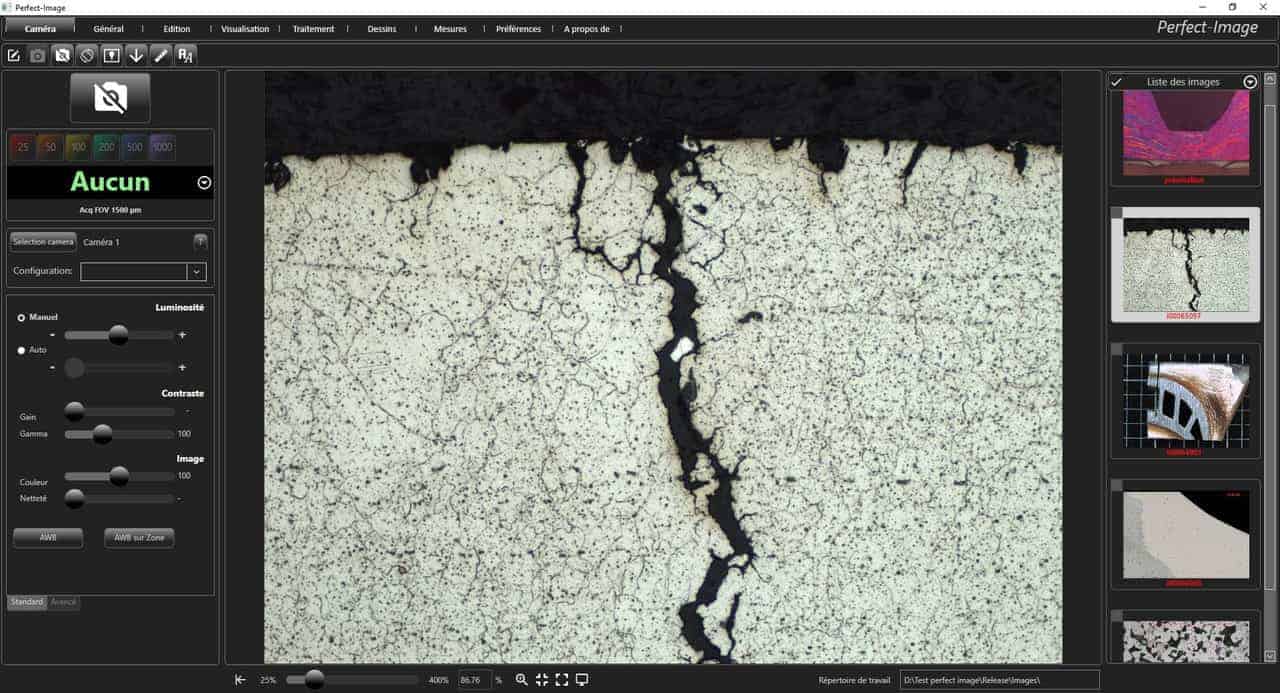
Task: Select the 50 objective magnification
Action: click(50, 147)
